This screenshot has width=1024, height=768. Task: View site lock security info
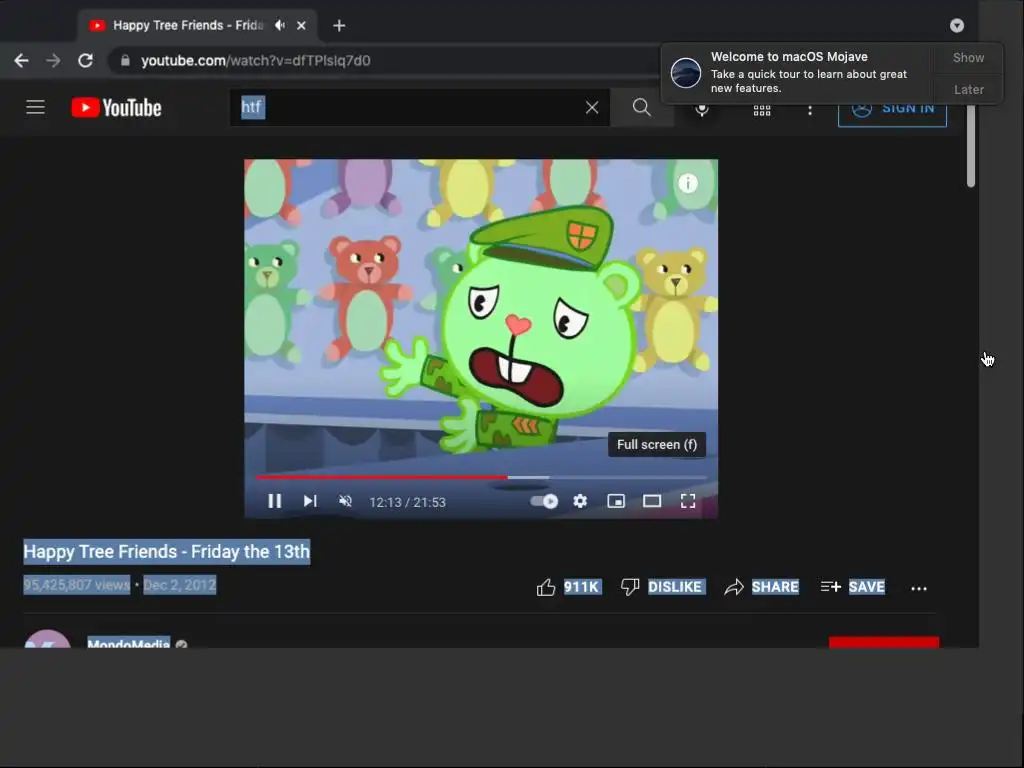pyautogui.click(x=125, y=61)
